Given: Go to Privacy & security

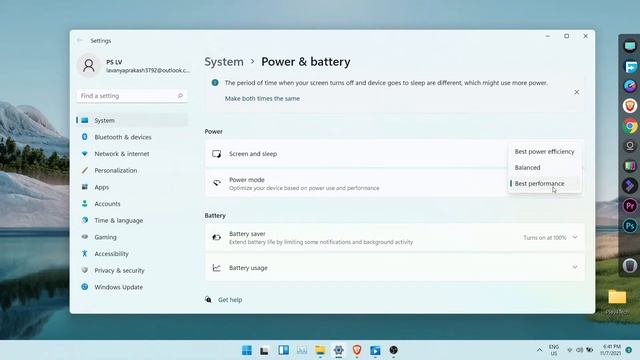Looking at the screenshot, I should pos(132,271).
